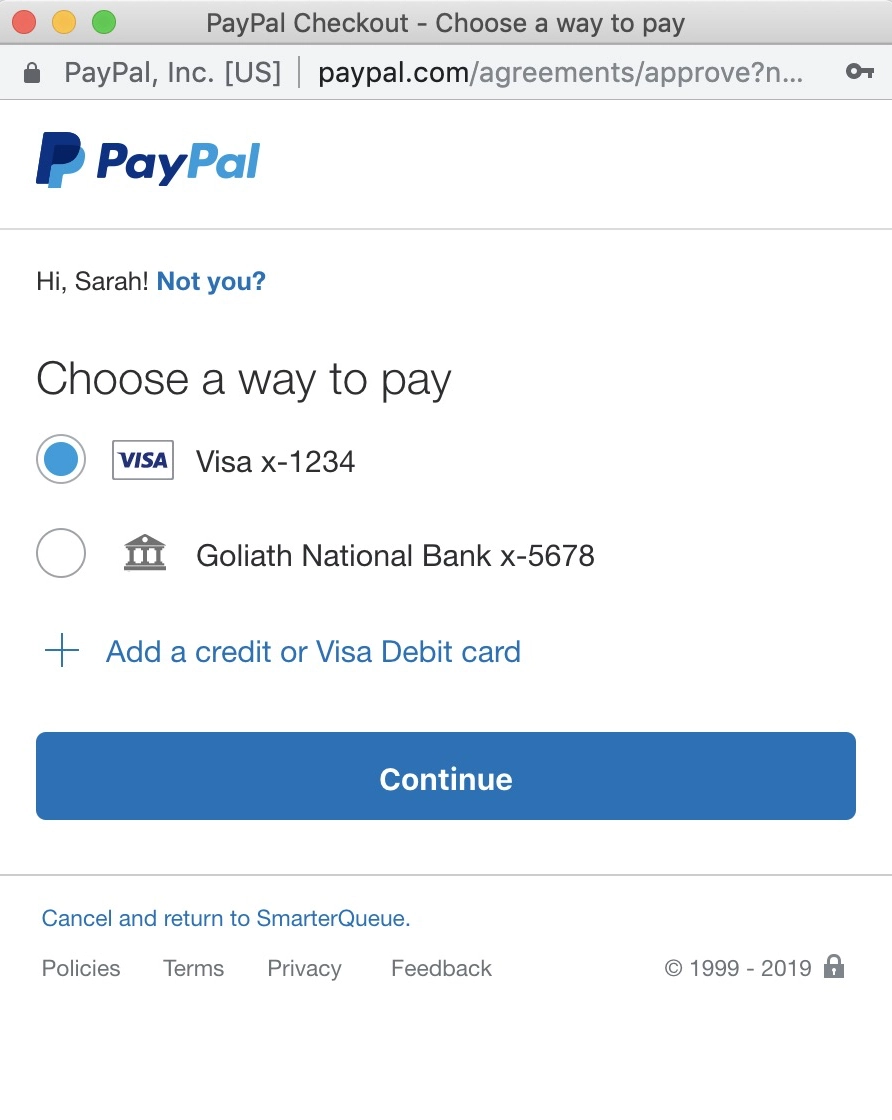Open the Terms footer link
Screen dimensions: 892x1120
(x=194, y=968)
